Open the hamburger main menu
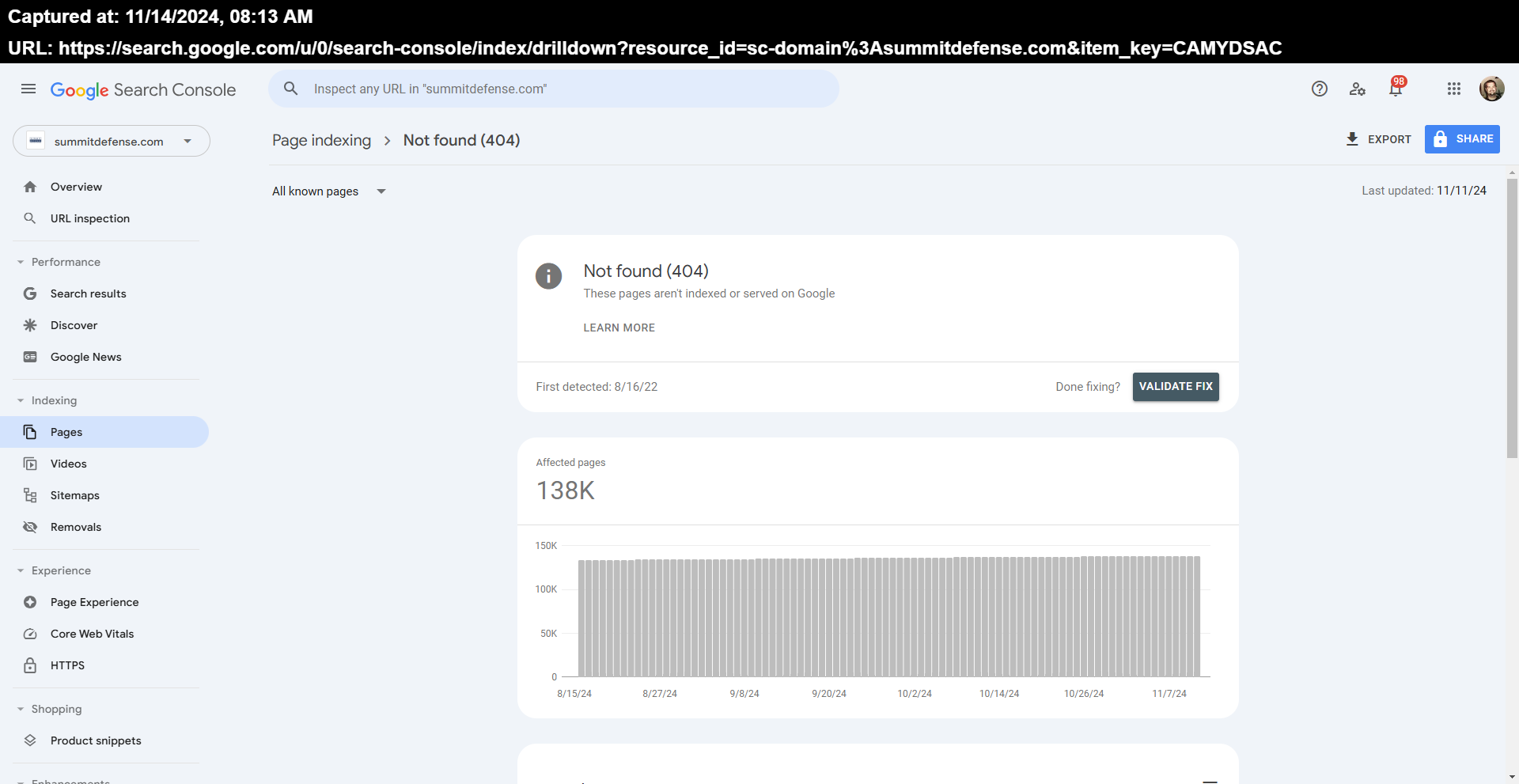1519x784 pixels. (x=28, y=89)
